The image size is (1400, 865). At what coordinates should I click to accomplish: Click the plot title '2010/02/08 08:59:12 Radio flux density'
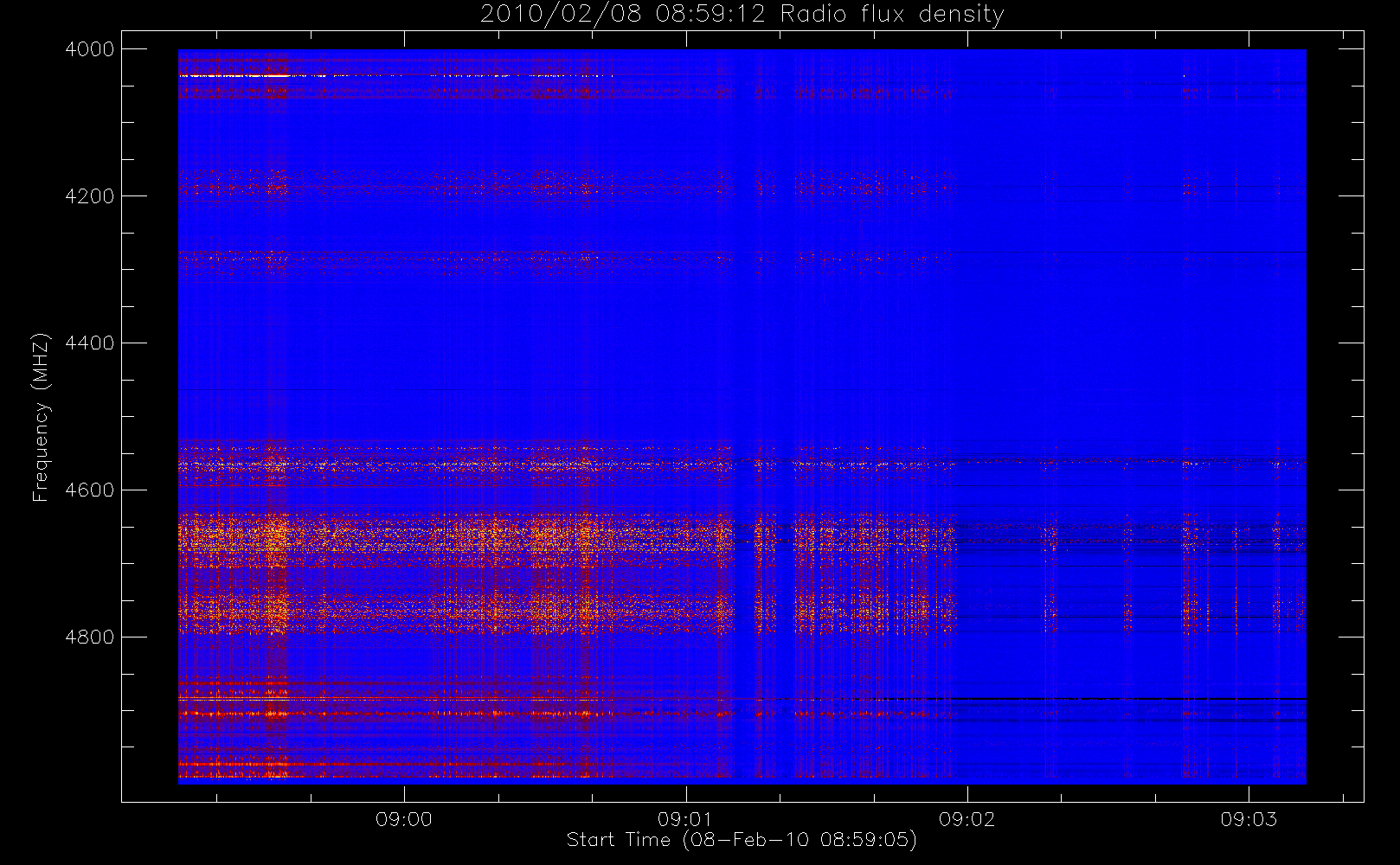742,15
